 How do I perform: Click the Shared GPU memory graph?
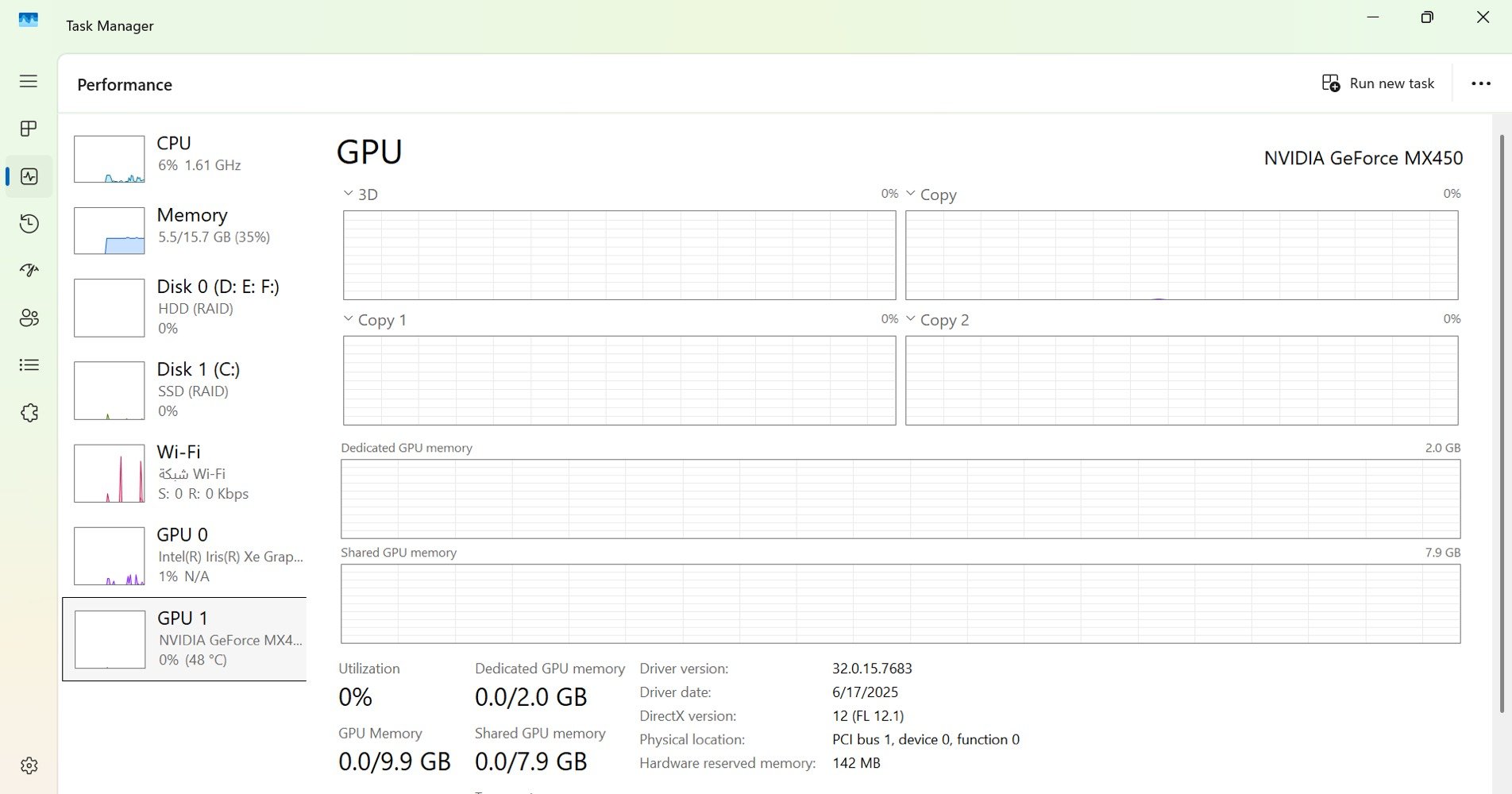[901, 603]
